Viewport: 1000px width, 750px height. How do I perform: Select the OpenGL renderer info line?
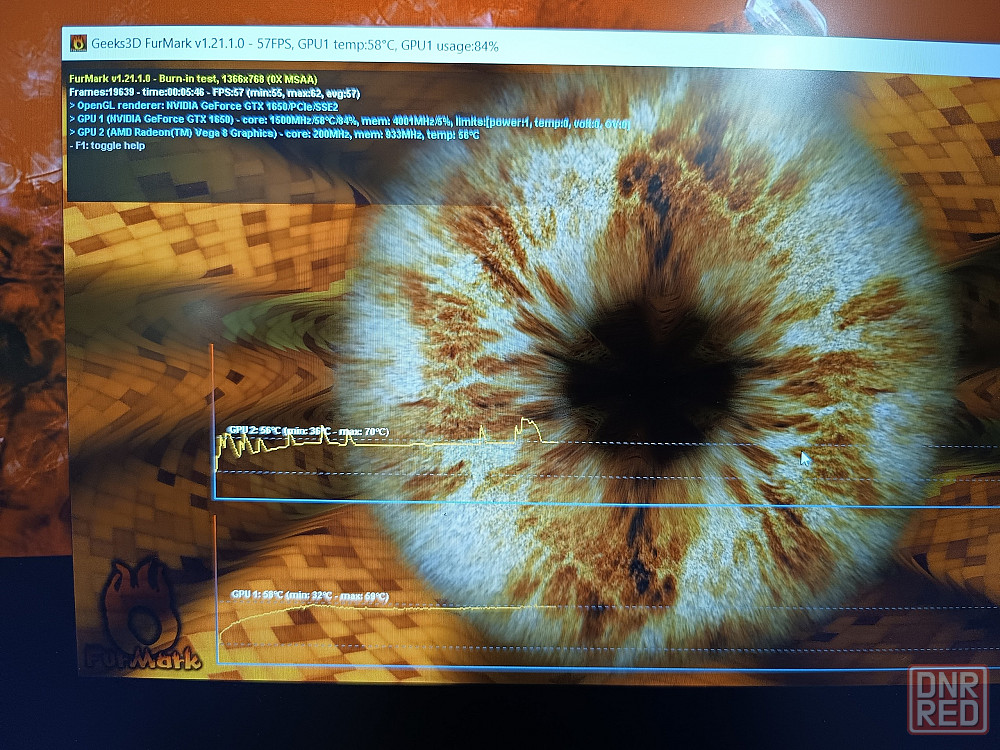point(212,105)
